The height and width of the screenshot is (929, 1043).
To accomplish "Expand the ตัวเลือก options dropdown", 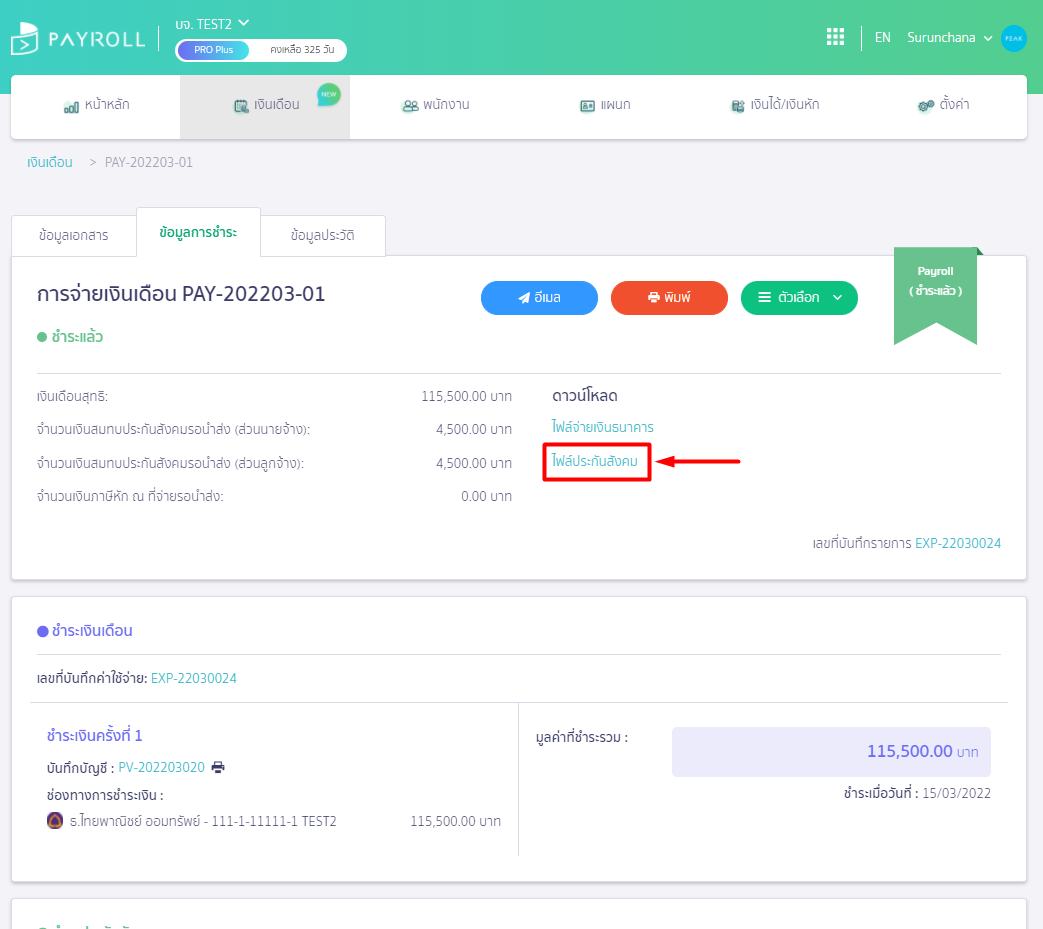I will tap(799, 298).
